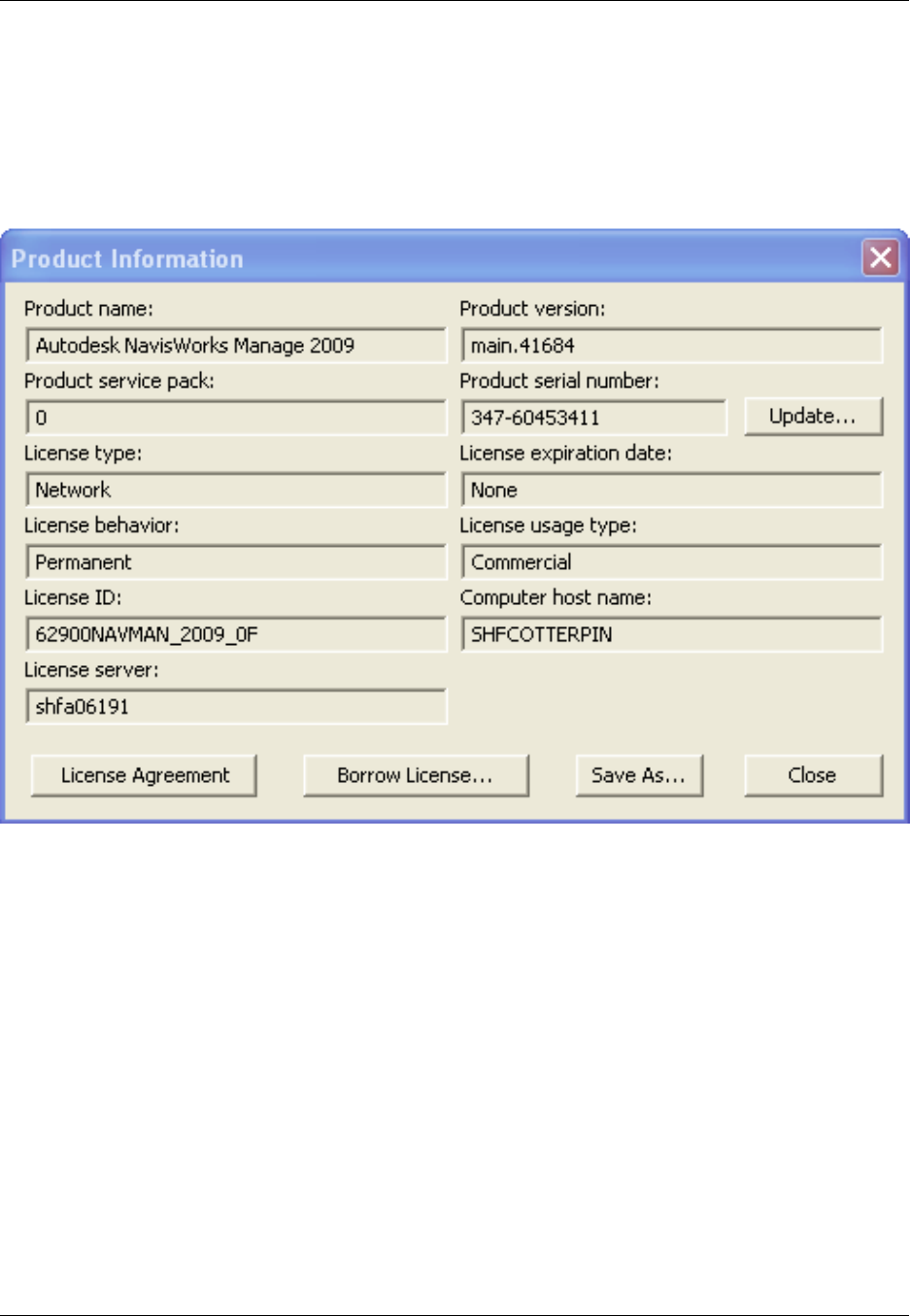Click the License type field Network

[236, 489]
